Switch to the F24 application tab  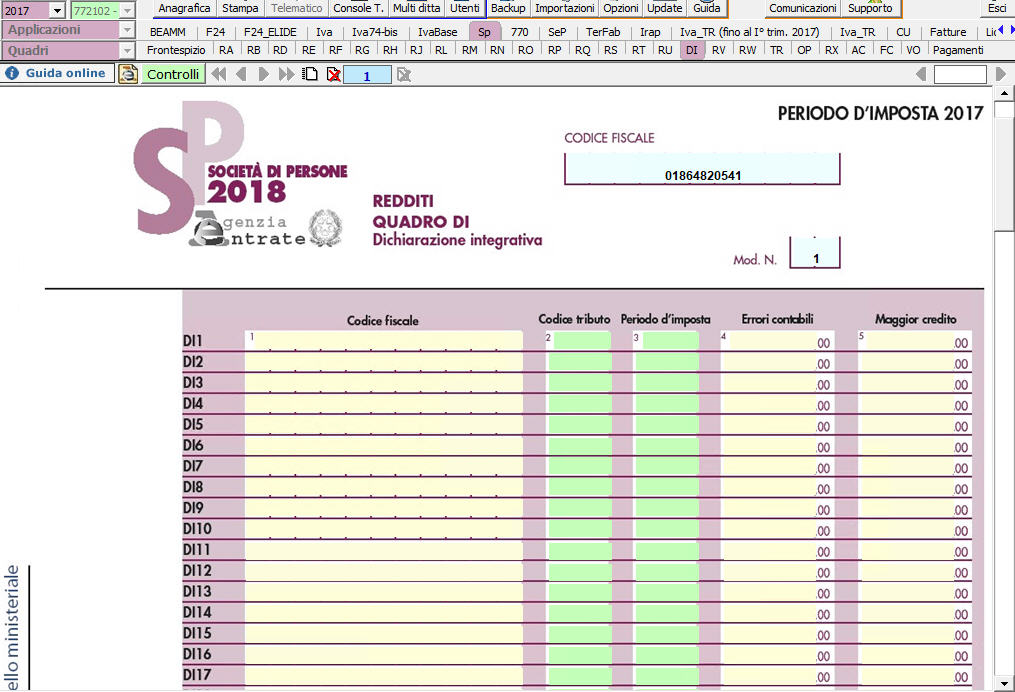pyautogui.click(x=216, y=32)
